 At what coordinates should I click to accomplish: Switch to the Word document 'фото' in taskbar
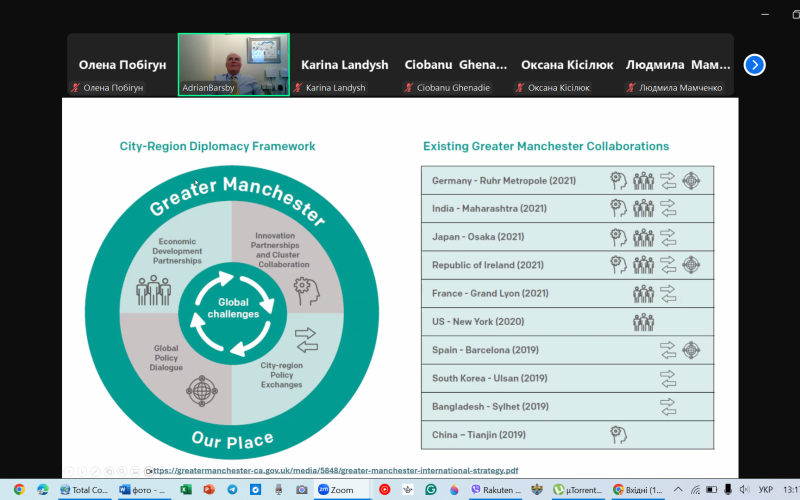click(x=142, y=490)
